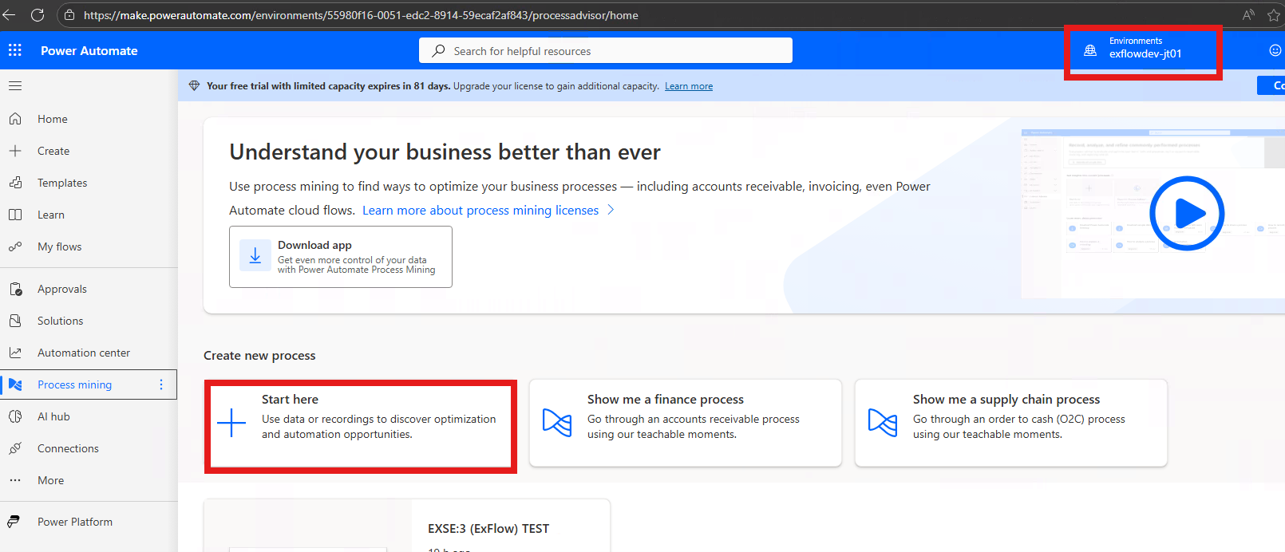Click the Power Automate title in header
The height and width of the screenshot is (552, 1285).
coord(89,50)
